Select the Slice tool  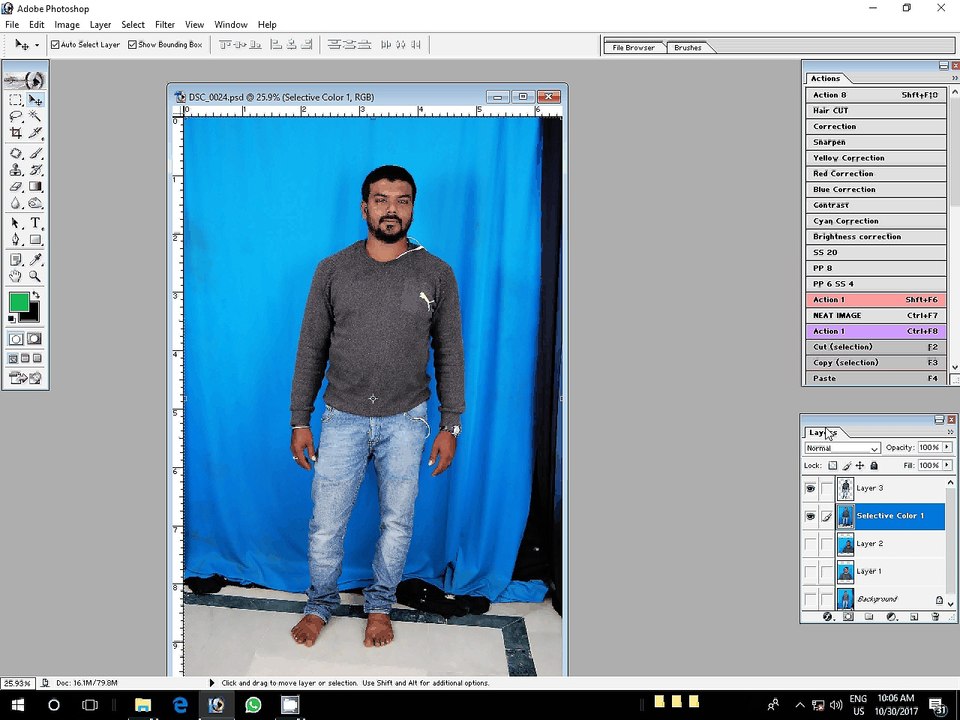pyautogui.click(x=35, y=133)
